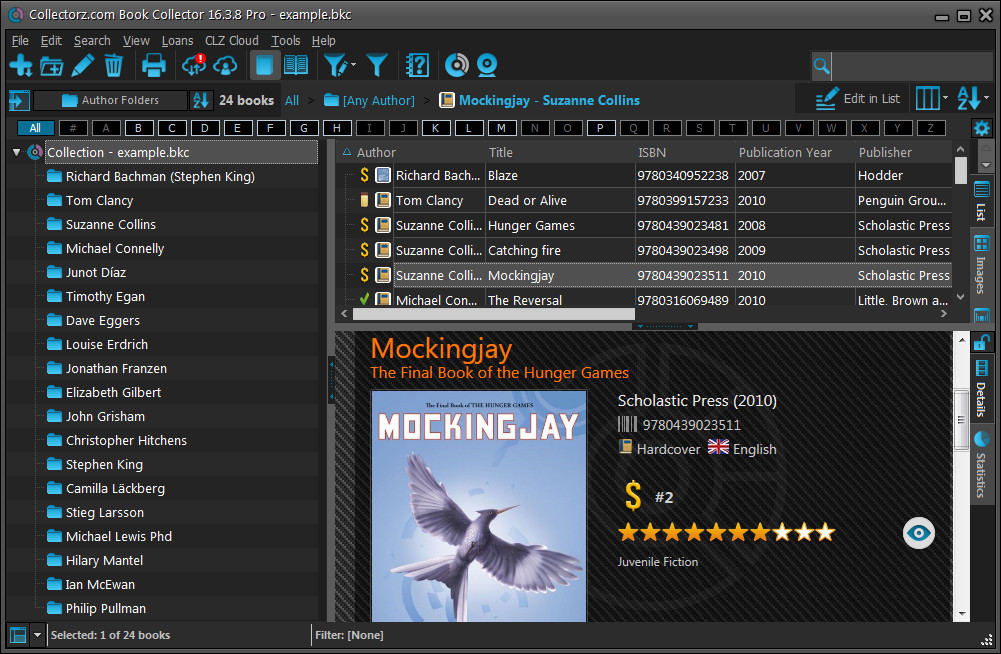The height and width of the screenshot is (654, 1001).
Task: Click the 'All' breadcrumb link
Action: 292,100
